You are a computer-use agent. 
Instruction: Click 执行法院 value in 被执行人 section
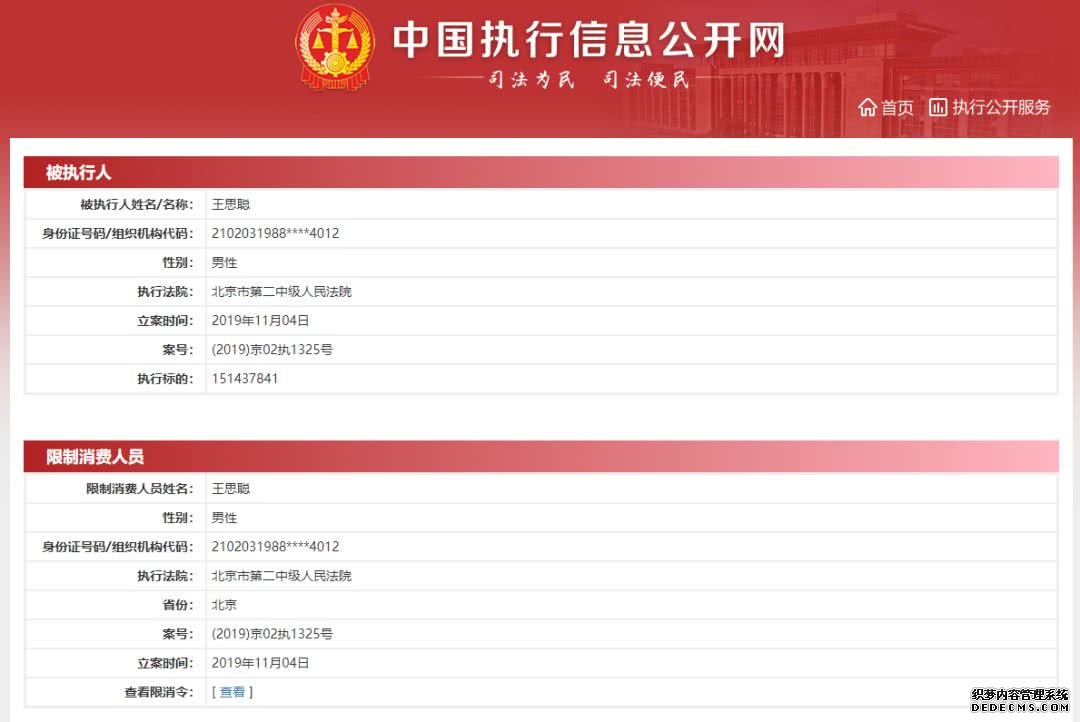pos(281,292)
